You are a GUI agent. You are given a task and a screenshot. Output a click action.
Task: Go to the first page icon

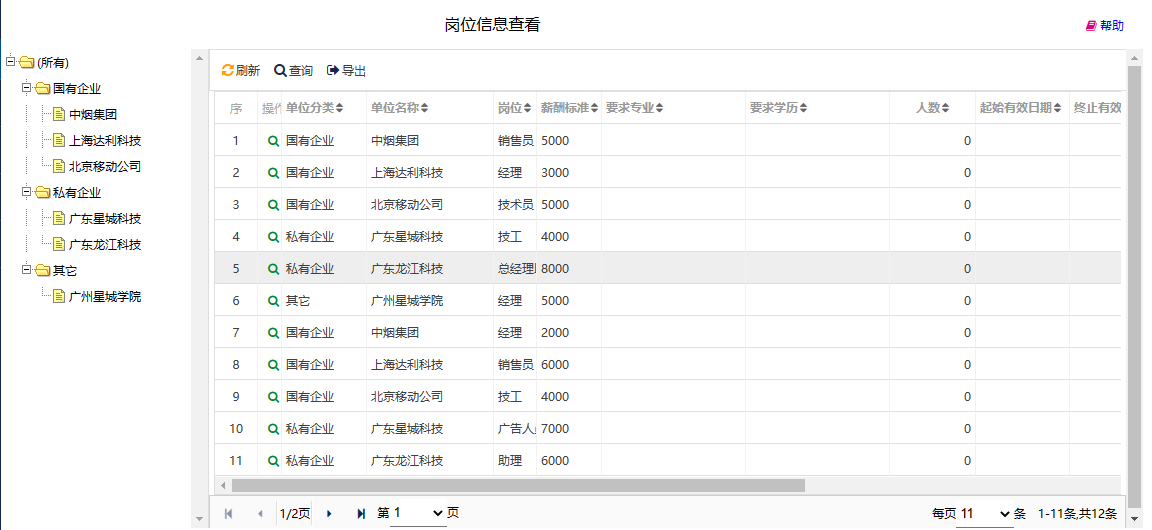point(228,514)
